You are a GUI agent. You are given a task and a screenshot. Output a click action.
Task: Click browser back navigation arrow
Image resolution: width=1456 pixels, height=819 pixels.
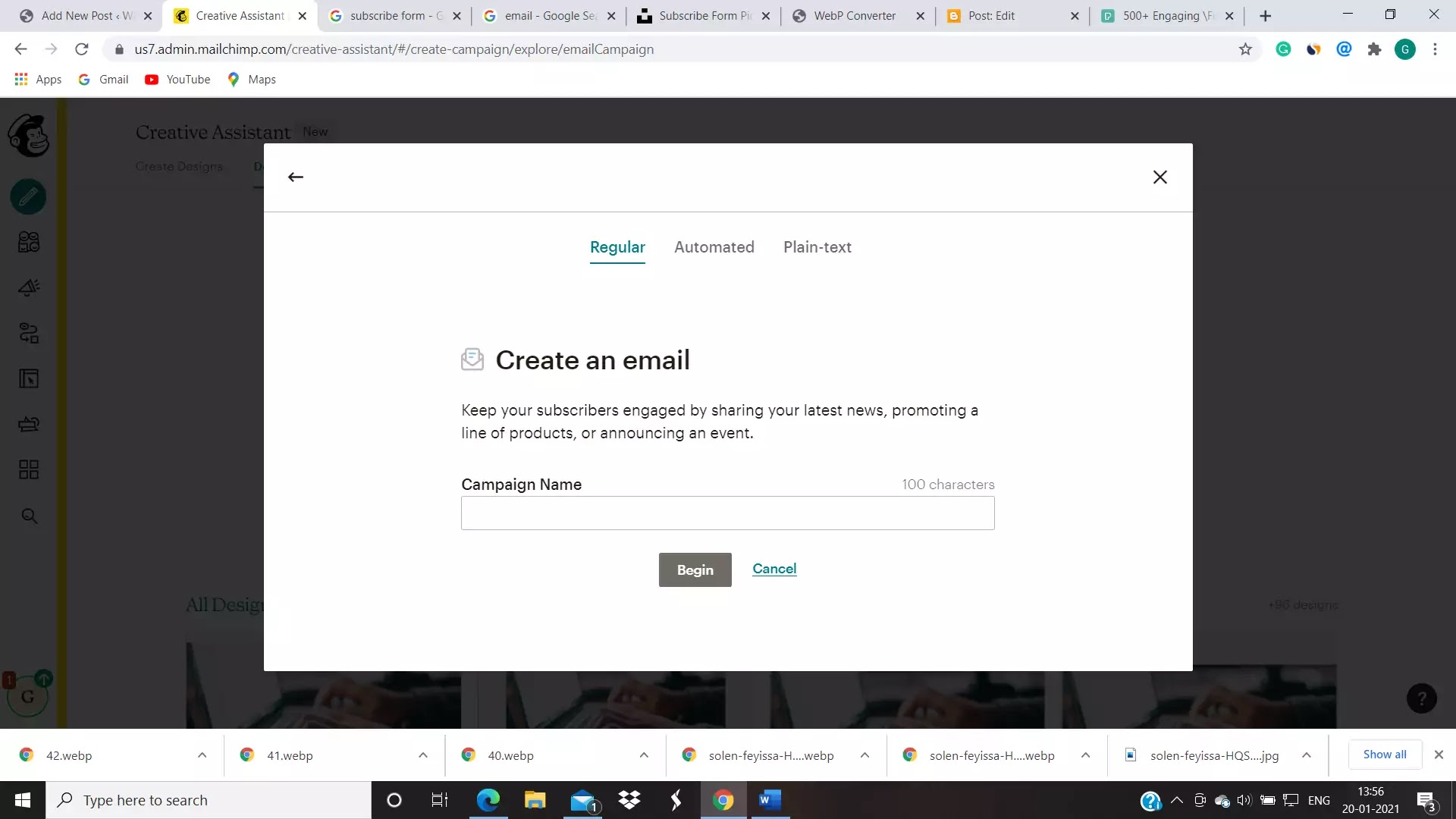(x=20, y=49)
